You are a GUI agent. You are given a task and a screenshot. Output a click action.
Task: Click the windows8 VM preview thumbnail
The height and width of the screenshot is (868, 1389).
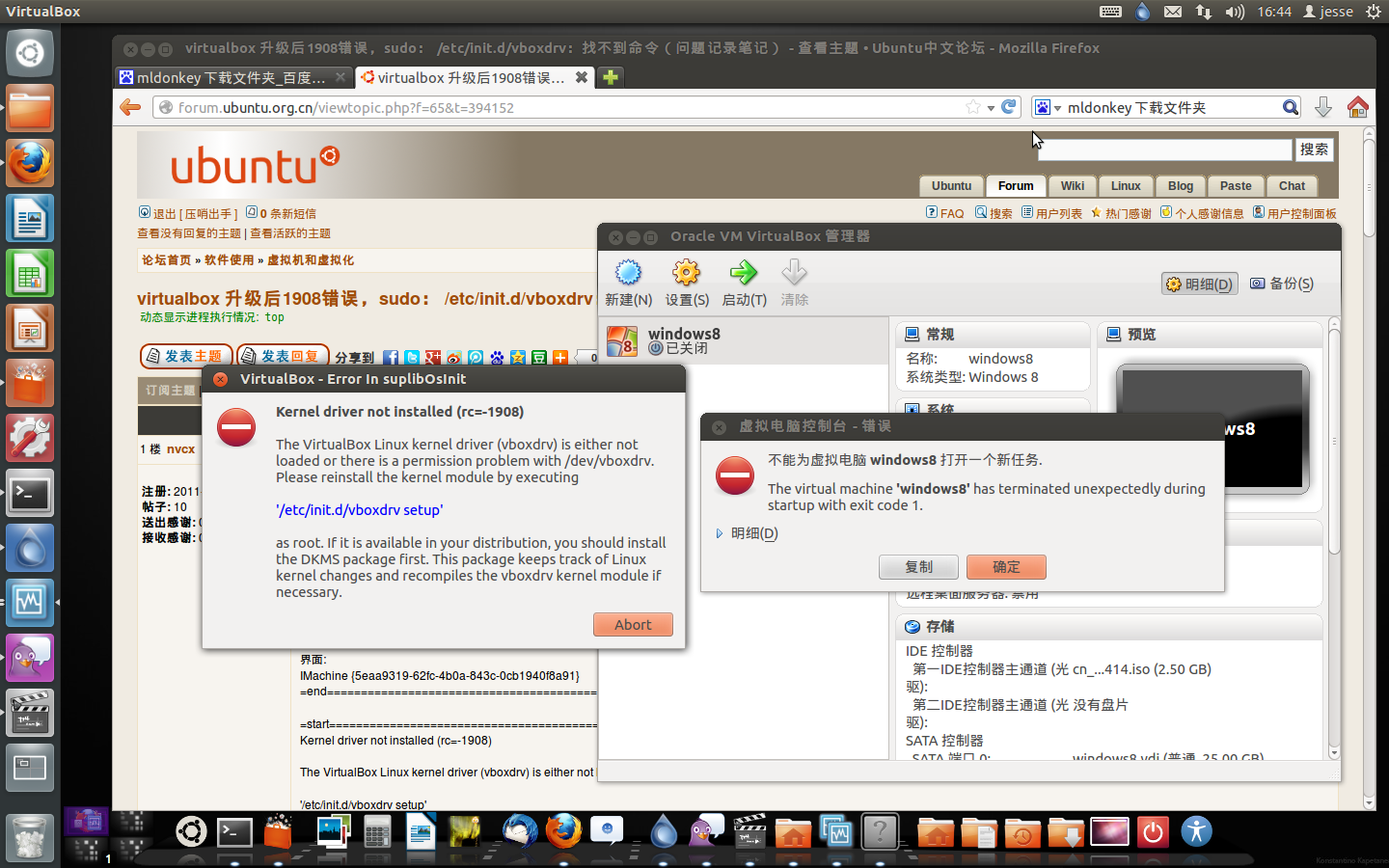click(x=1212, y=429)
